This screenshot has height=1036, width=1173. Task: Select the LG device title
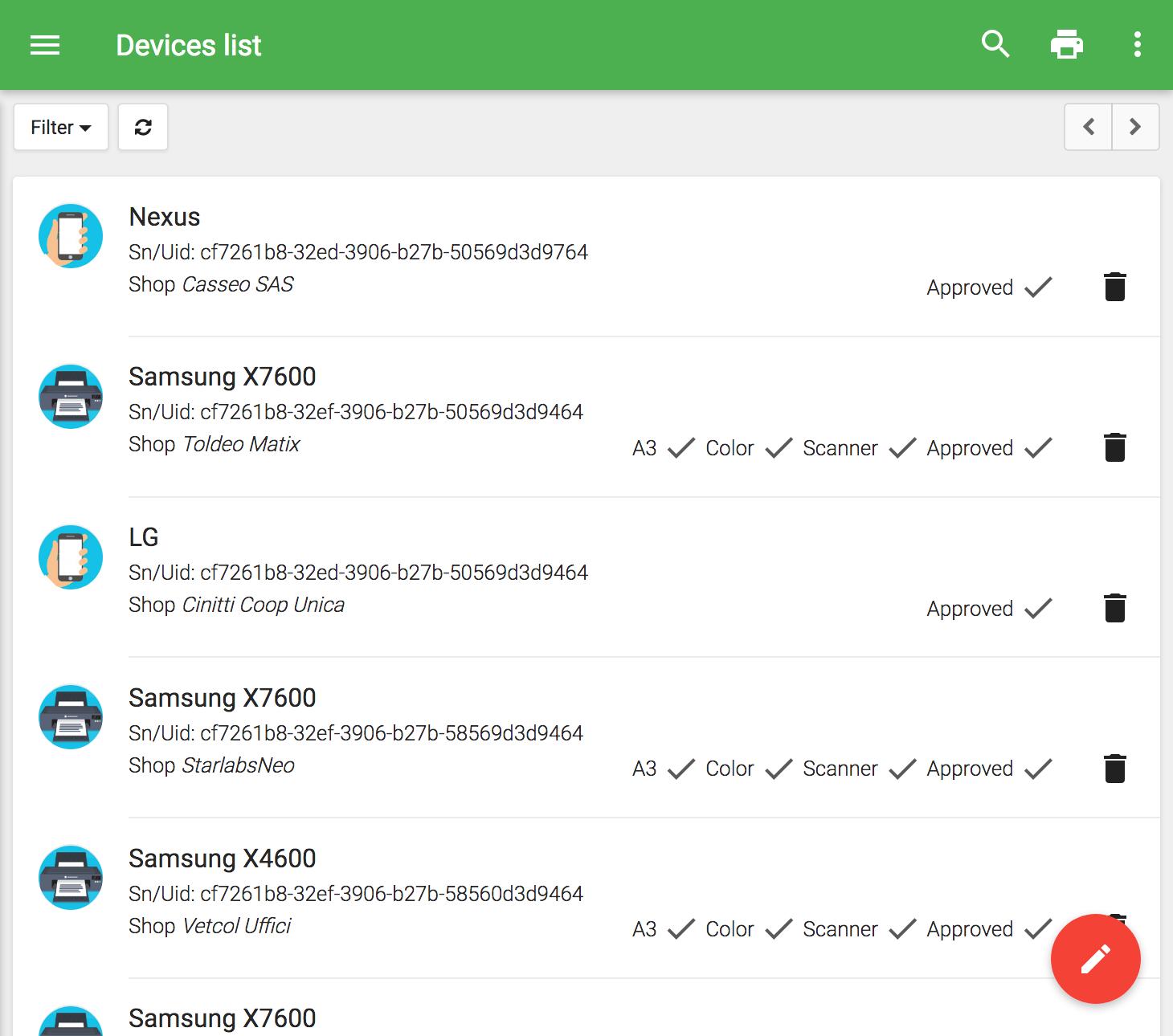click(x=144, y=537)
